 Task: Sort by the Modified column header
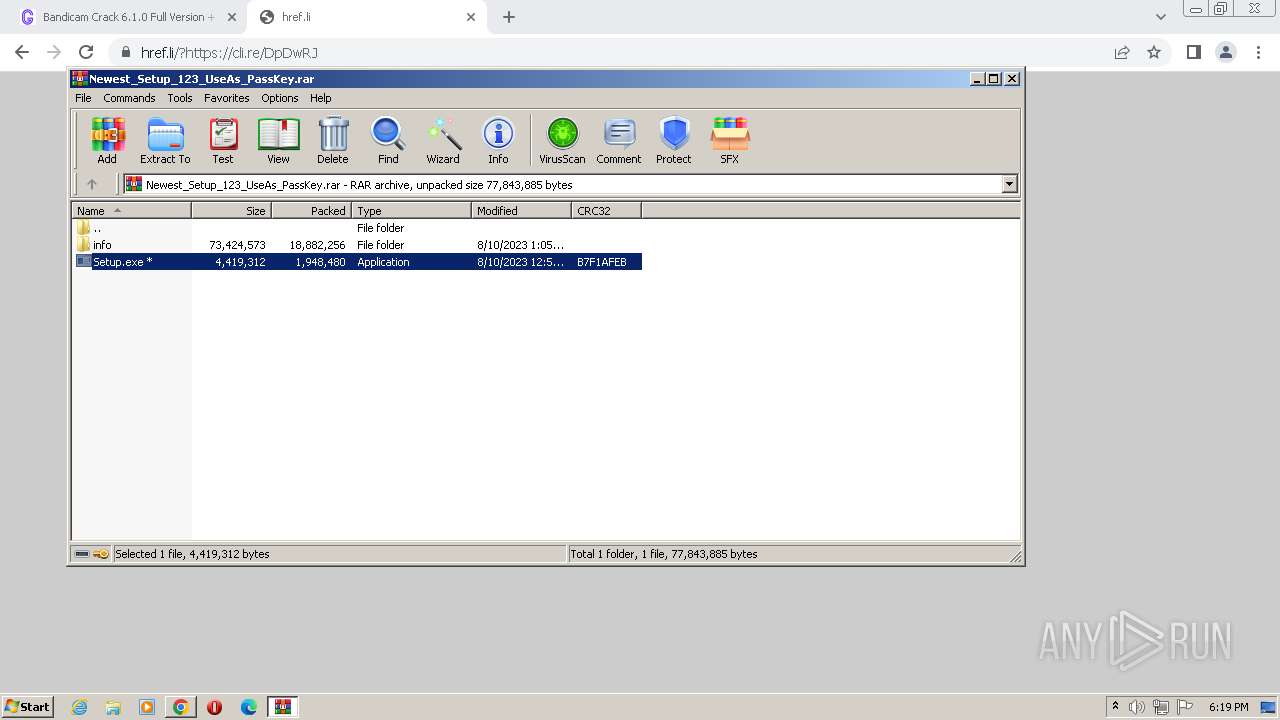pos(521,211)
